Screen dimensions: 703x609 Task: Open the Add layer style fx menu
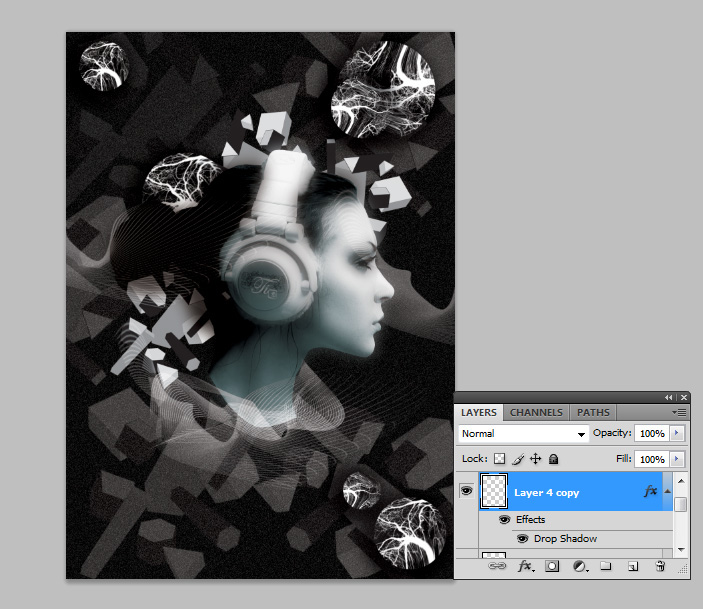click(x=524, y=567)
